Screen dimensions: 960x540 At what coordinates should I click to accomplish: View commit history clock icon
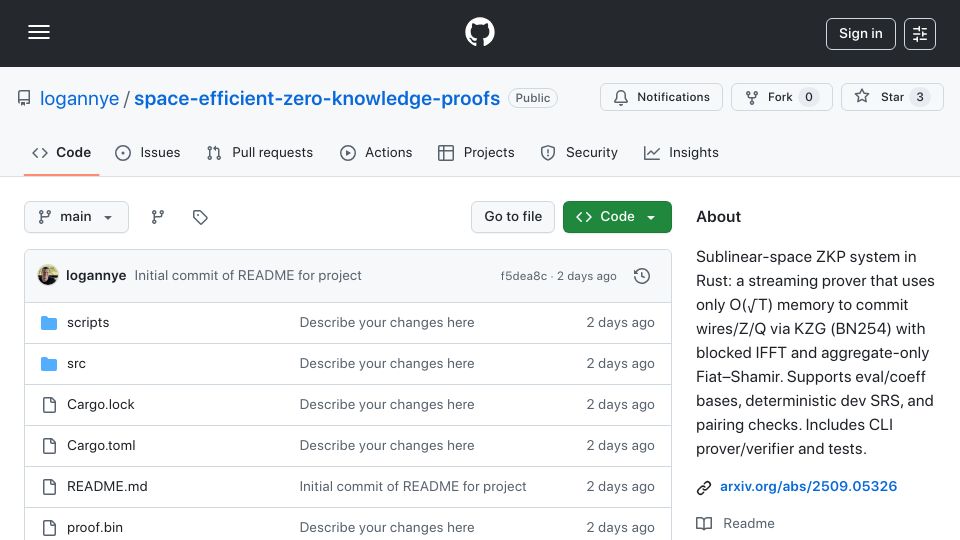pos(642,276)
